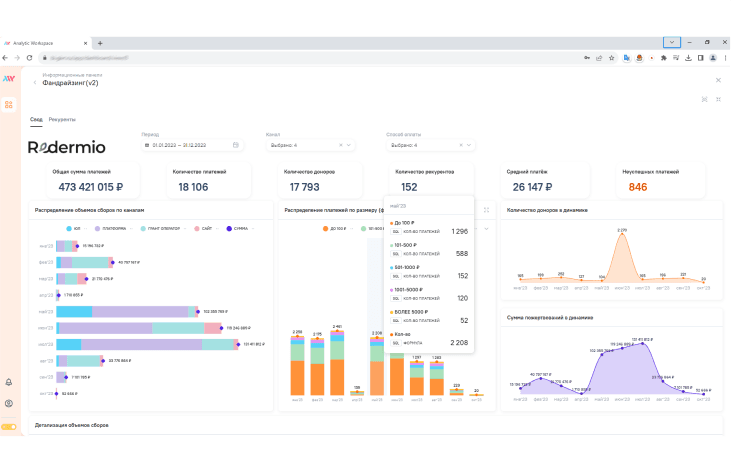Image resolution: width=731 pixels, height=473 pixels.
Task: Switch to the Рекуренты tab
Action: [x=62, y=120]
